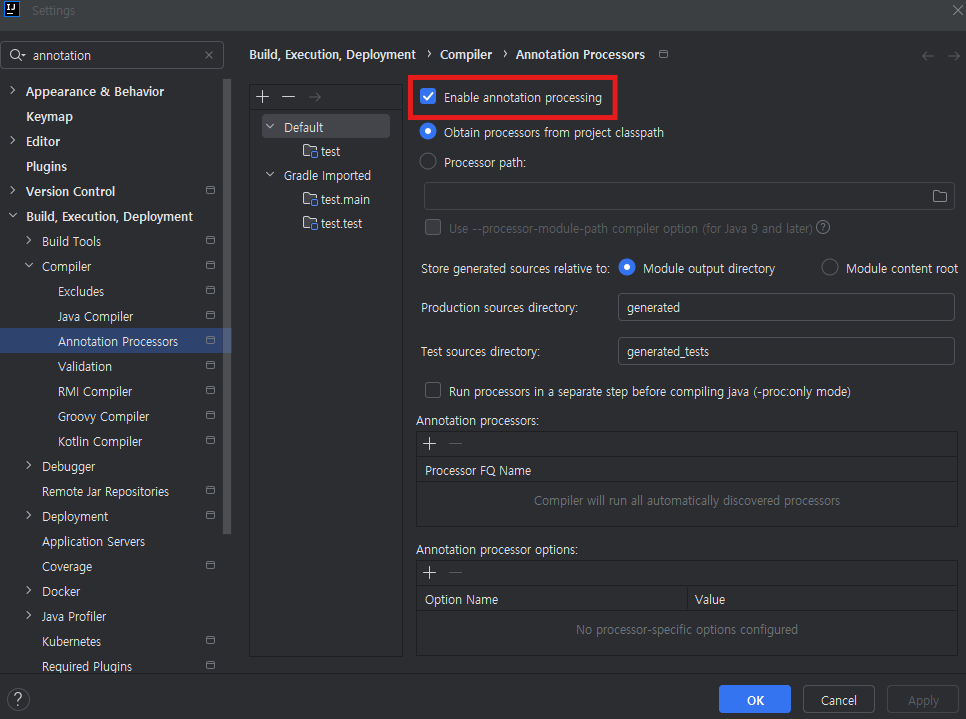The height and width of the screenshot is (719, 966).
Task: Remove annotation processor option
Action: [x=455, y=573]
